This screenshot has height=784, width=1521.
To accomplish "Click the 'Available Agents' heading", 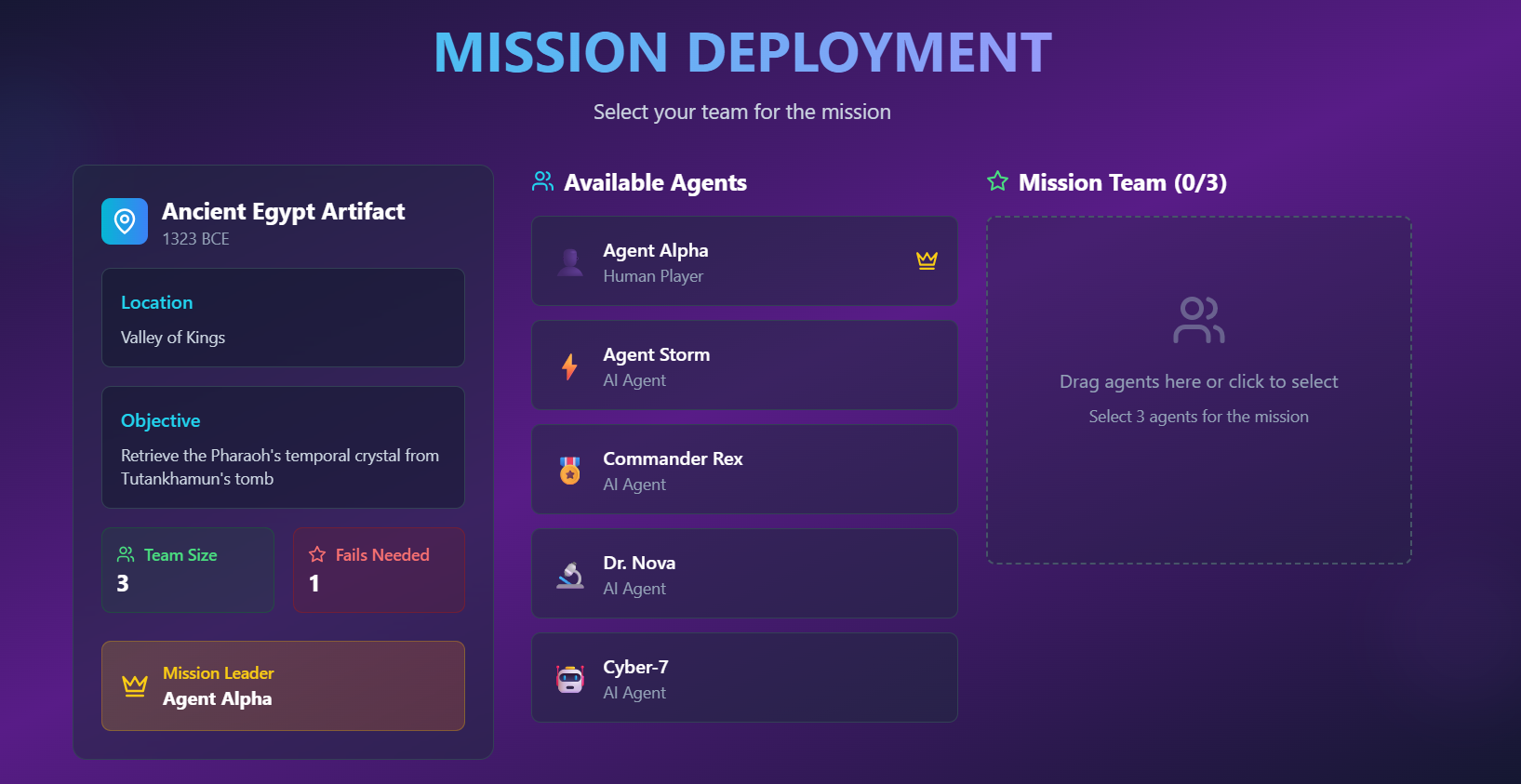I will 655,182.
